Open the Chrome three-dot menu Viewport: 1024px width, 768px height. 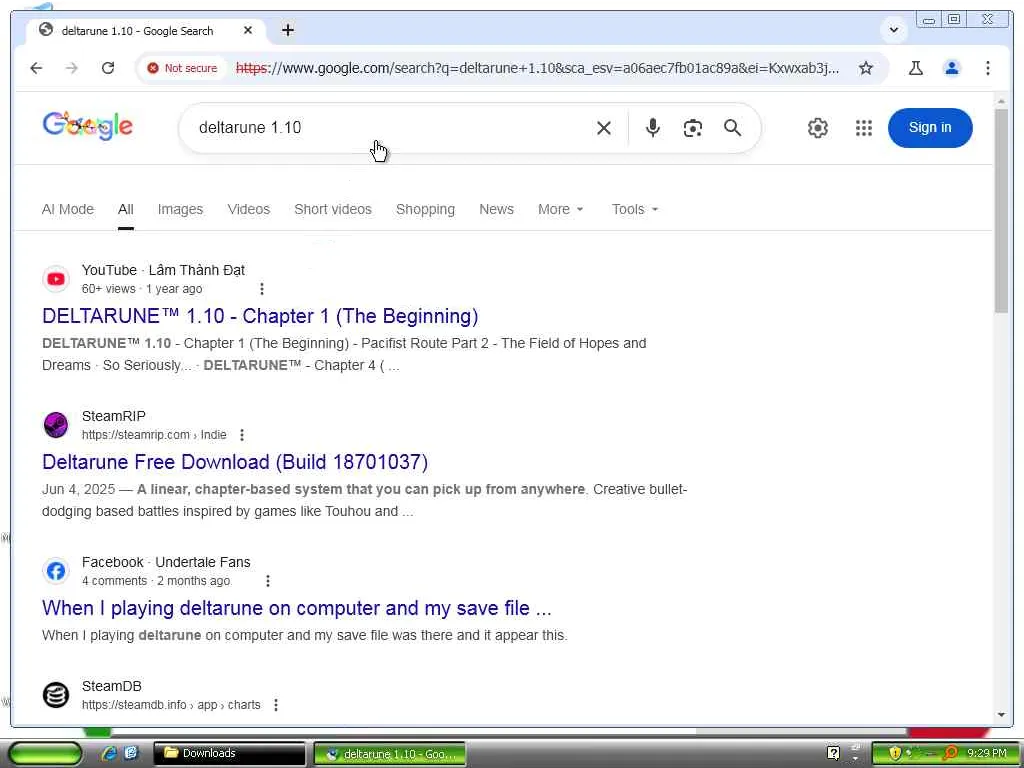[987, 68]
